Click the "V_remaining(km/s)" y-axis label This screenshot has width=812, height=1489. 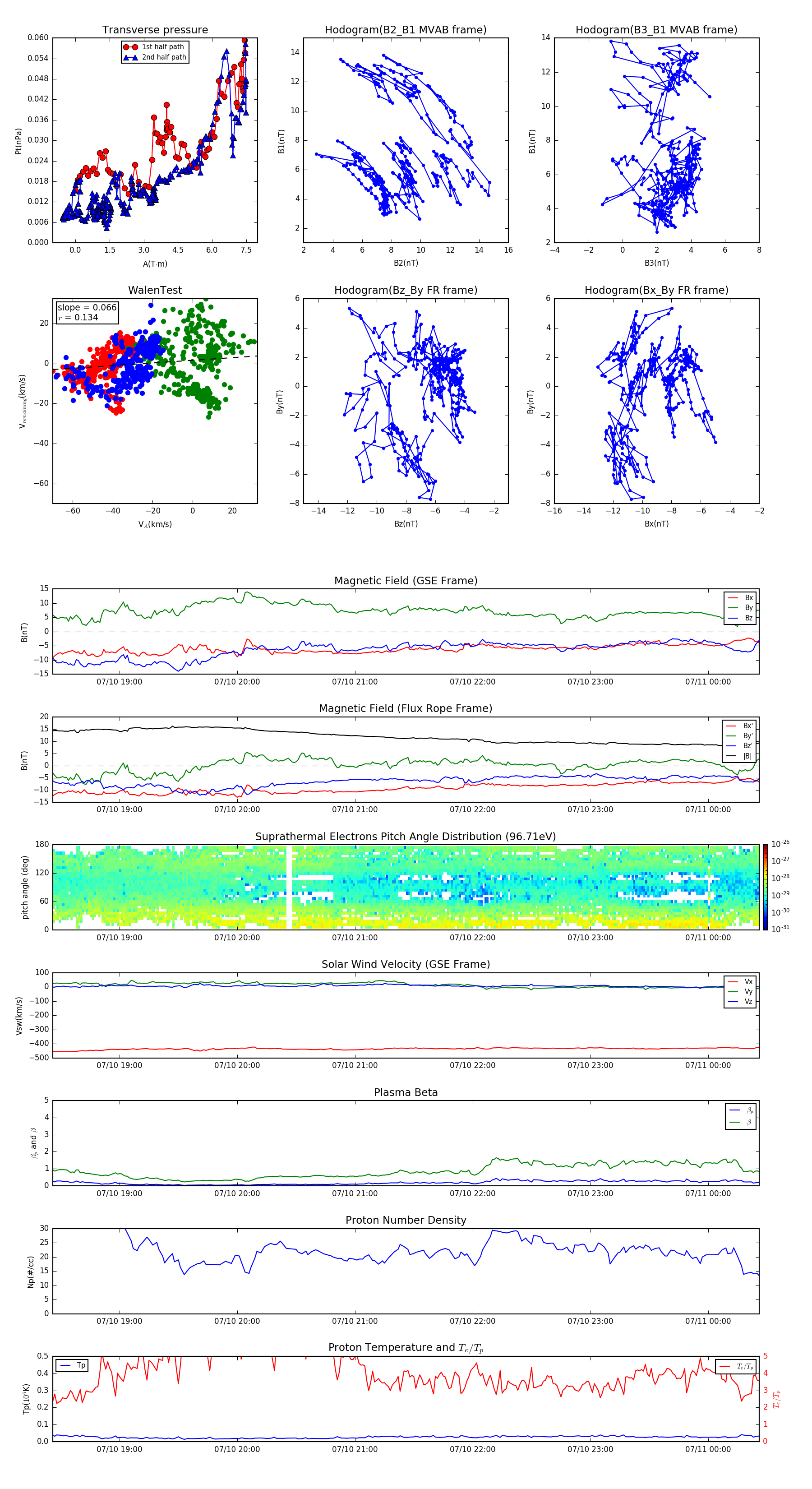coord(23,401)
